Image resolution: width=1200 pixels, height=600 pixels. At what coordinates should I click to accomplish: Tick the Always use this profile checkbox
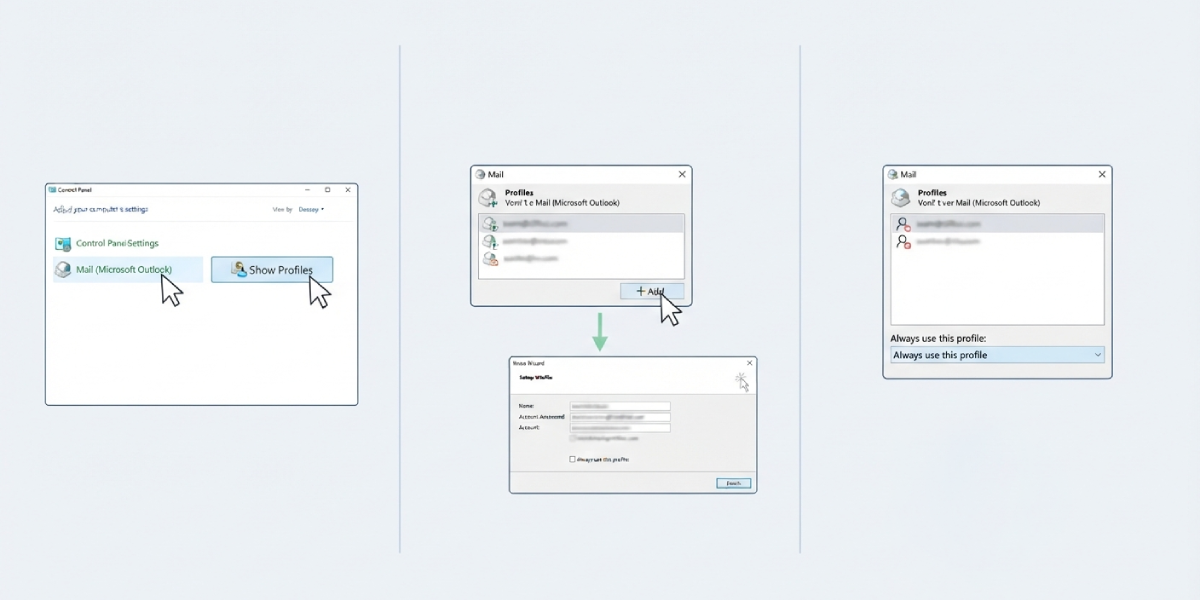point(572,459)
